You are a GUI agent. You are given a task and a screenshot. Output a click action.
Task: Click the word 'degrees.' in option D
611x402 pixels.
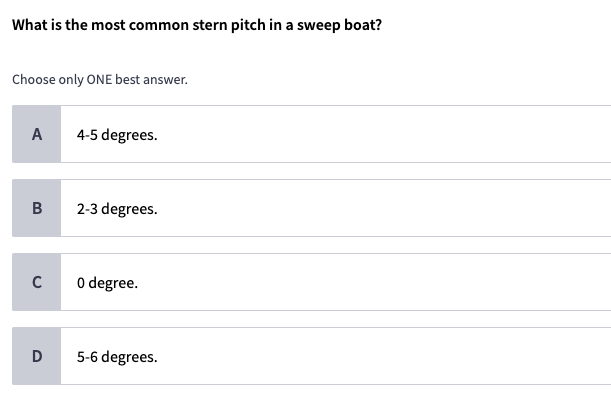[129, 357]
